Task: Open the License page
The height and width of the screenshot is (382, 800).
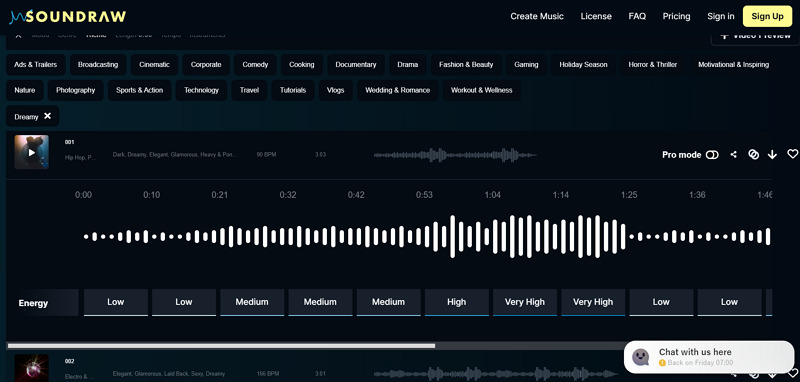Action: pos(596,16)
